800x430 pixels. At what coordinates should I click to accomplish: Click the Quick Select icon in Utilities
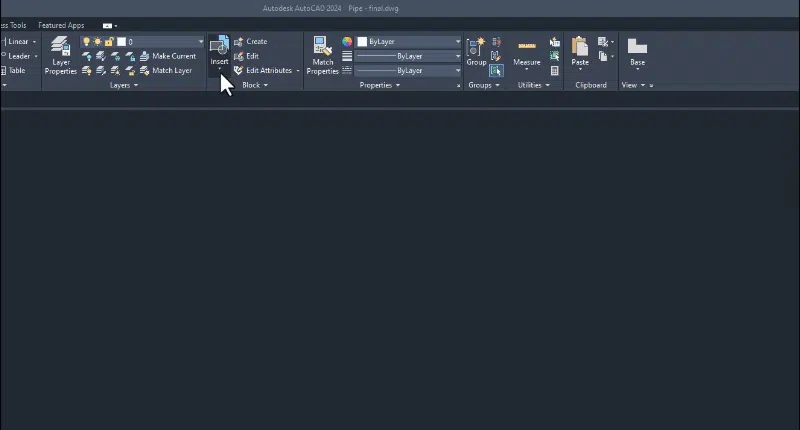click(x=555, y=42)
